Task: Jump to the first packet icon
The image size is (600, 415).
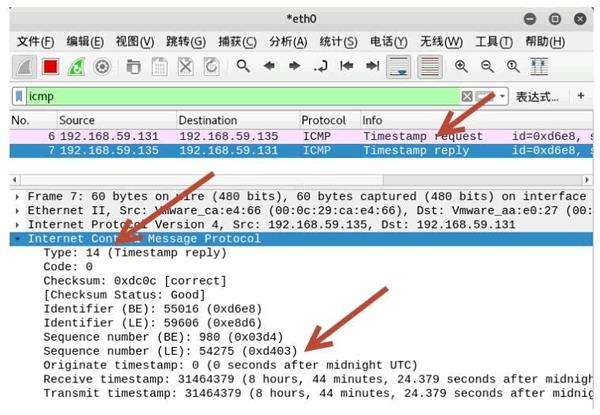Action: point(346,67)
